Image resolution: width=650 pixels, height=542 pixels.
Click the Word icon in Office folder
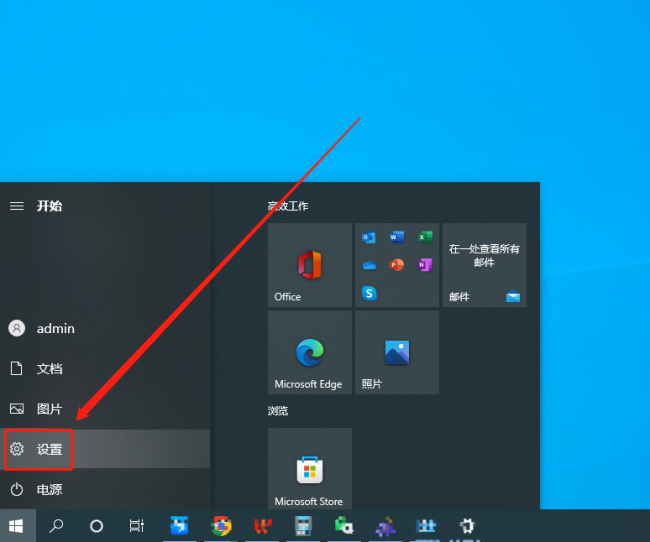(x=397, y=237)
